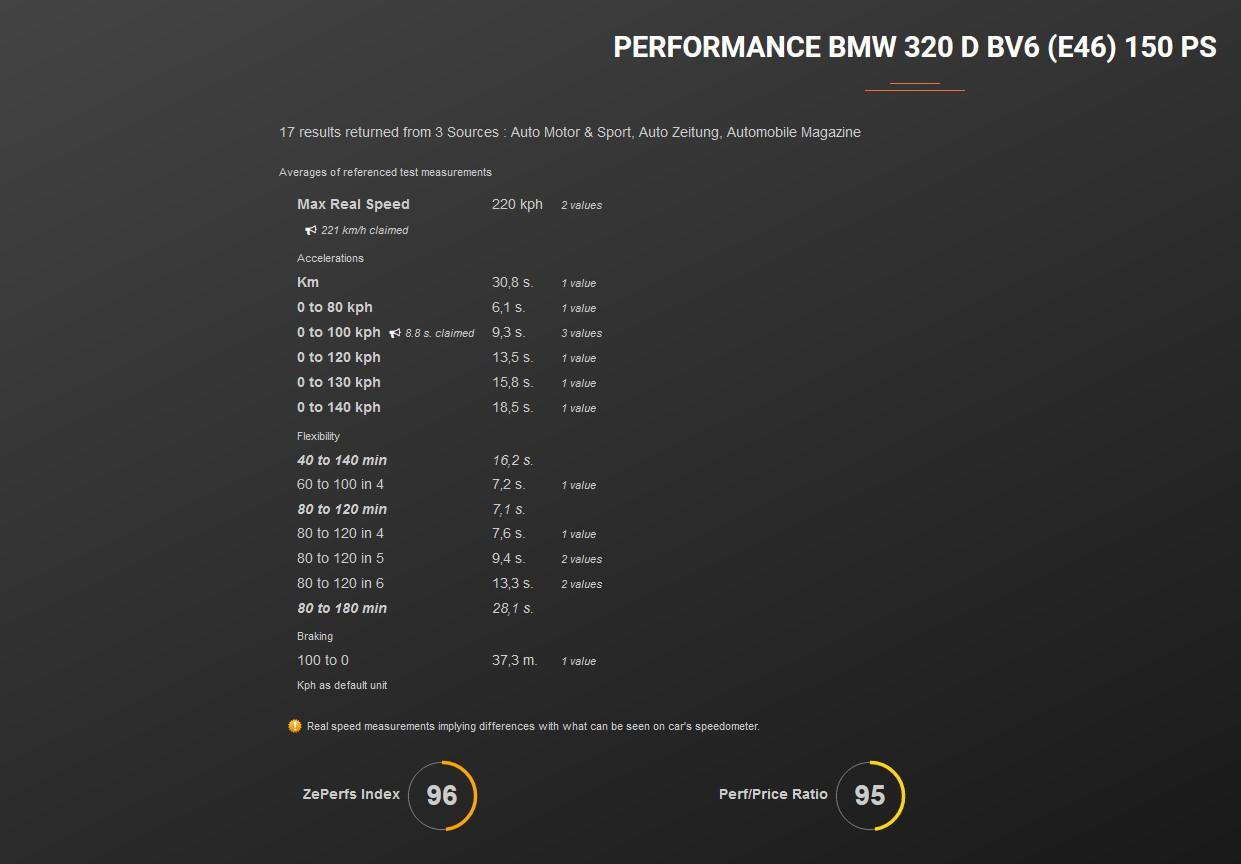The width and height of the screenshot is (1241, 864).
Task: Select the 6,1 s. acceleration time
Action: 508,307
